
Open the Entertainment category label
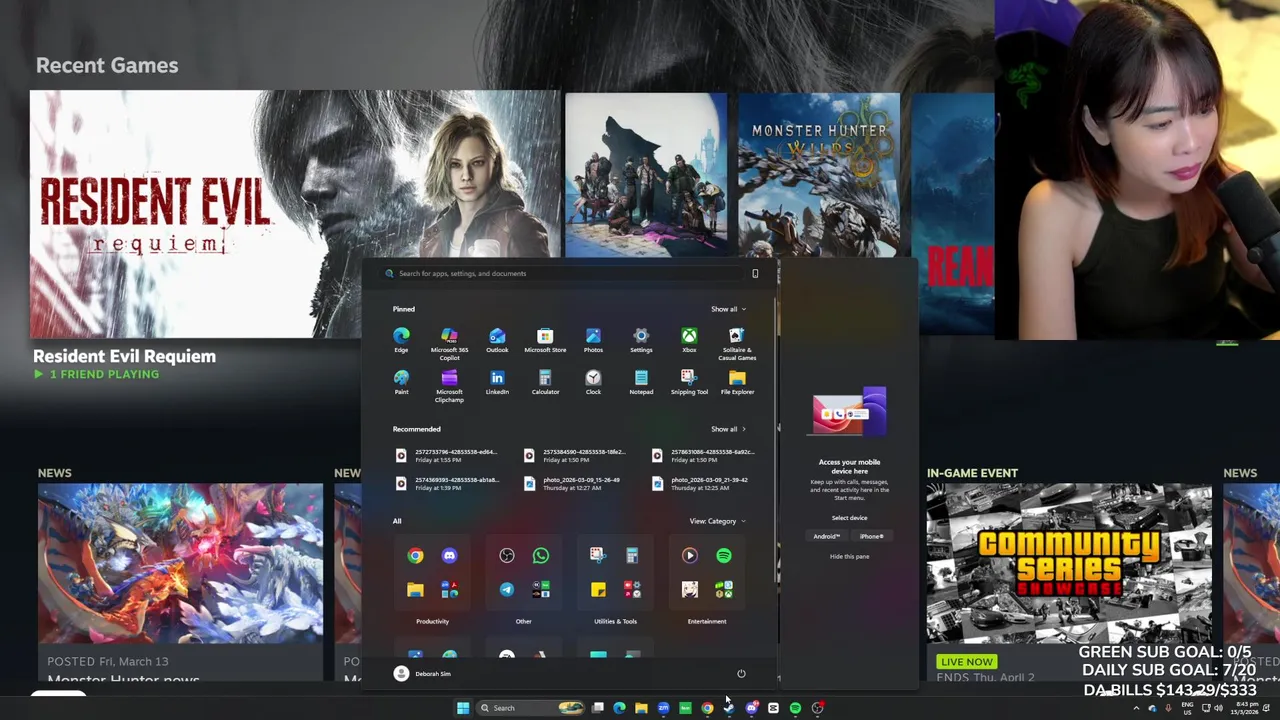coord(707,621)
